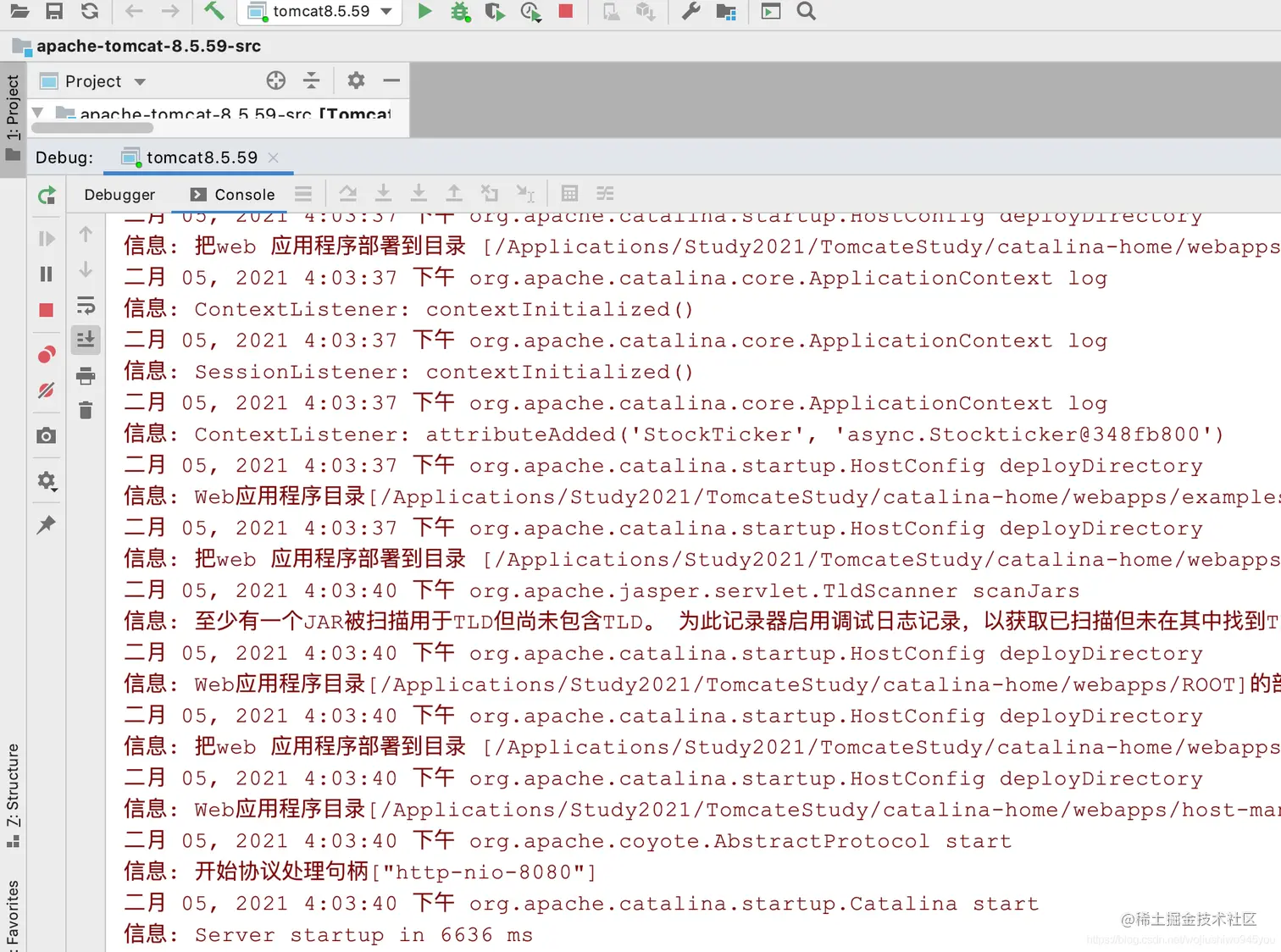Toggle scroll to end of console
The image size is (1281, 952).
point(86,340)
